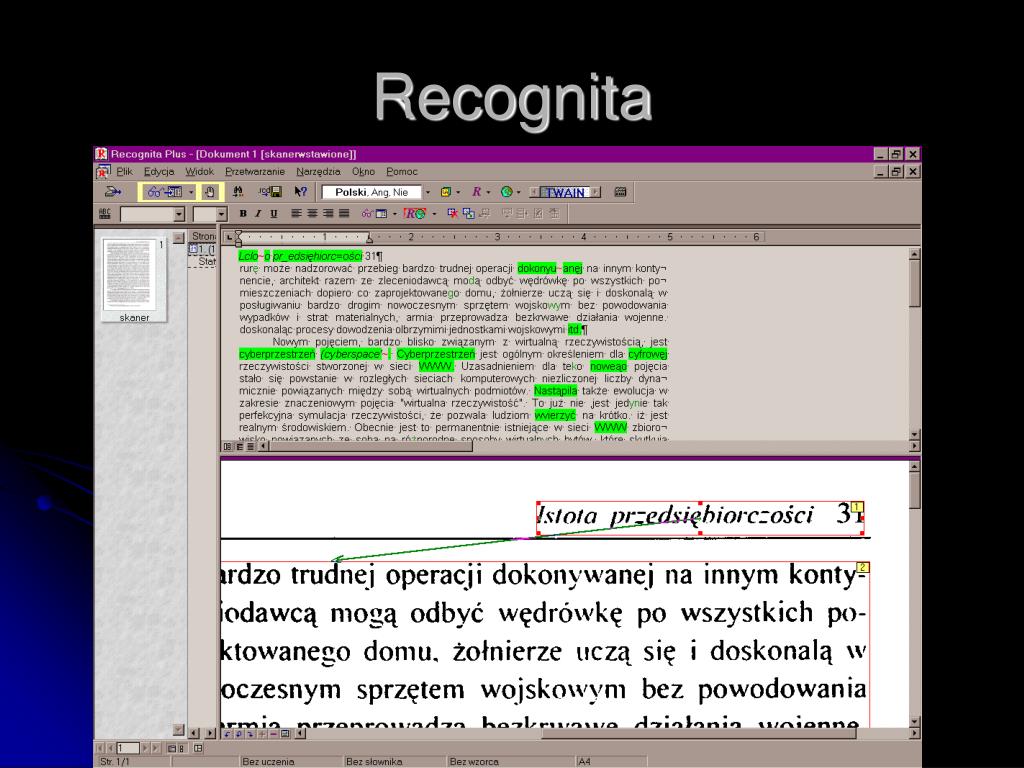Click the yellow dictionary icon
The height and width of the screenshot is (768, 1024).
tap(446, 192)
